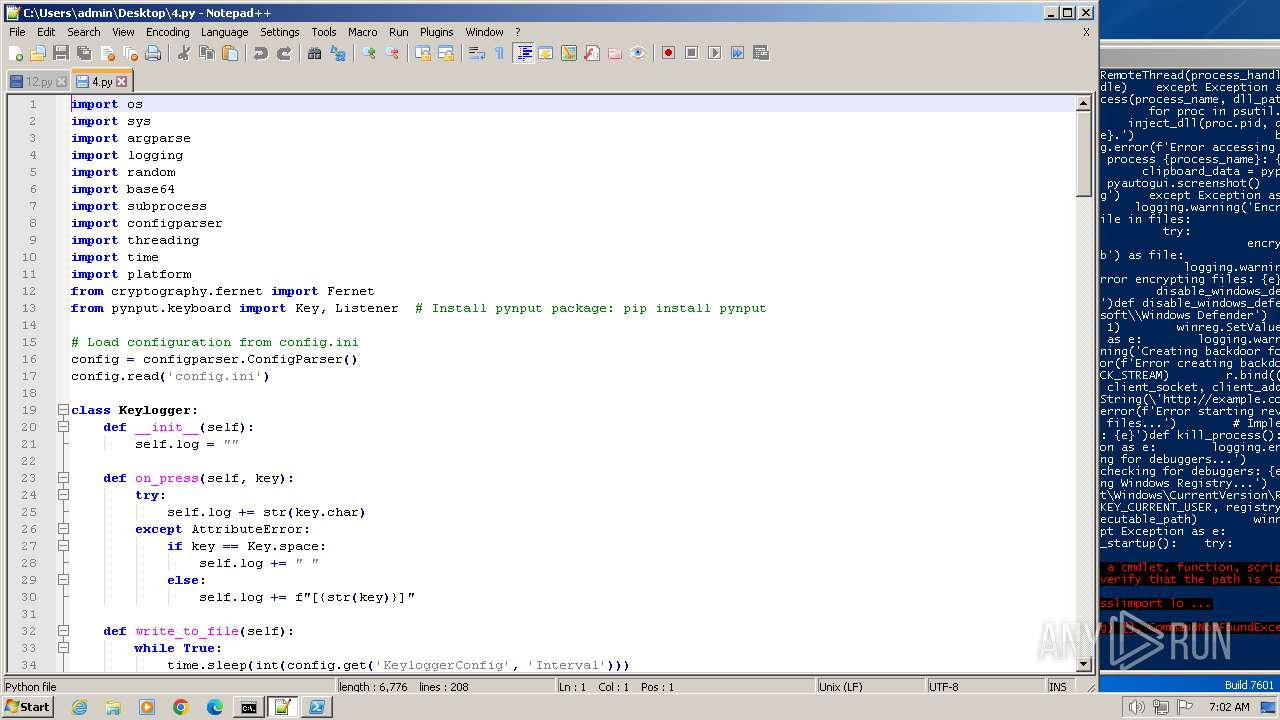Viewport: 1280px width, 720px height.
Task: Click the document X button in menu bar
Action: point(1086,32)
